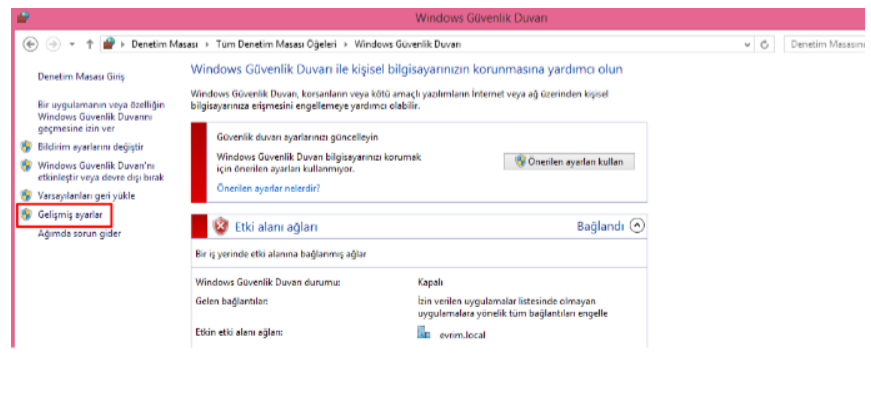
Task: Open Varsayılanları geri yükle link
Action: (86, 196)
